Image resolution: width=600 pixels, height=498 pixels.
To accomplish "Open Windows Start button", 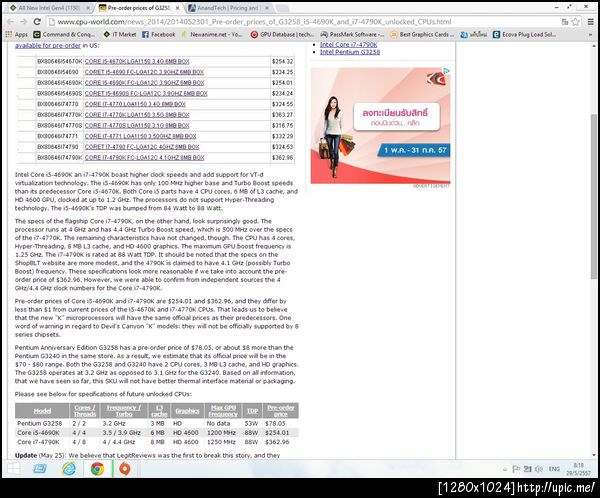I will (13, 469).
